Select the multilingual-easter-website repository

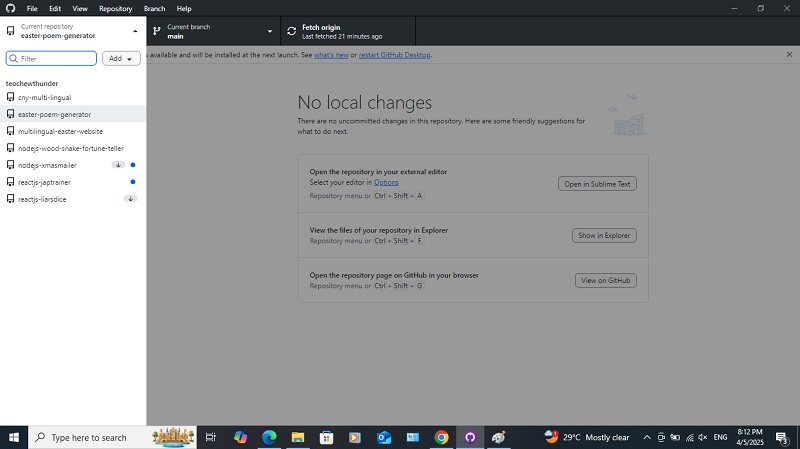point(73,131)
